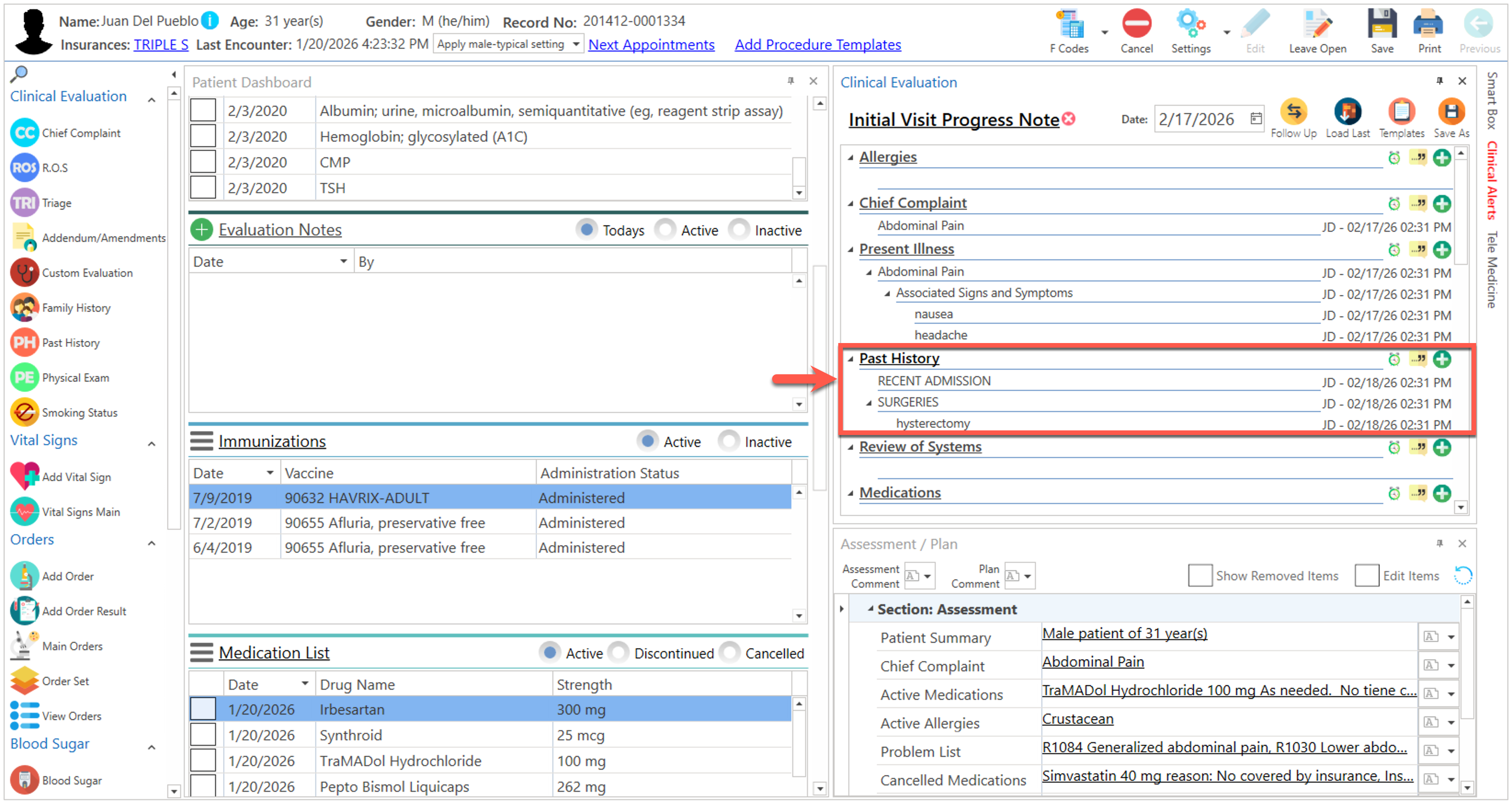
Task: Click the TRIPLE S insurance link
Action: tap(161, 45)
